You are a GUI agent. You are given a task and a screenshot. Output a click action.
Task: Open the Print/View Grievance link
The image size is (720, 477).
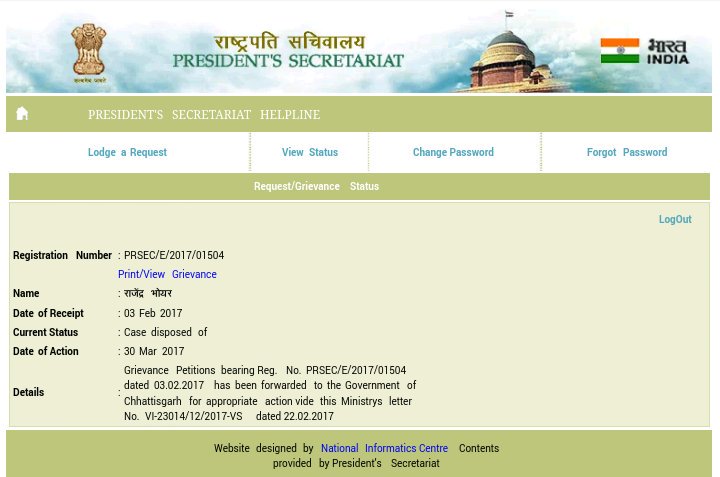167,274
